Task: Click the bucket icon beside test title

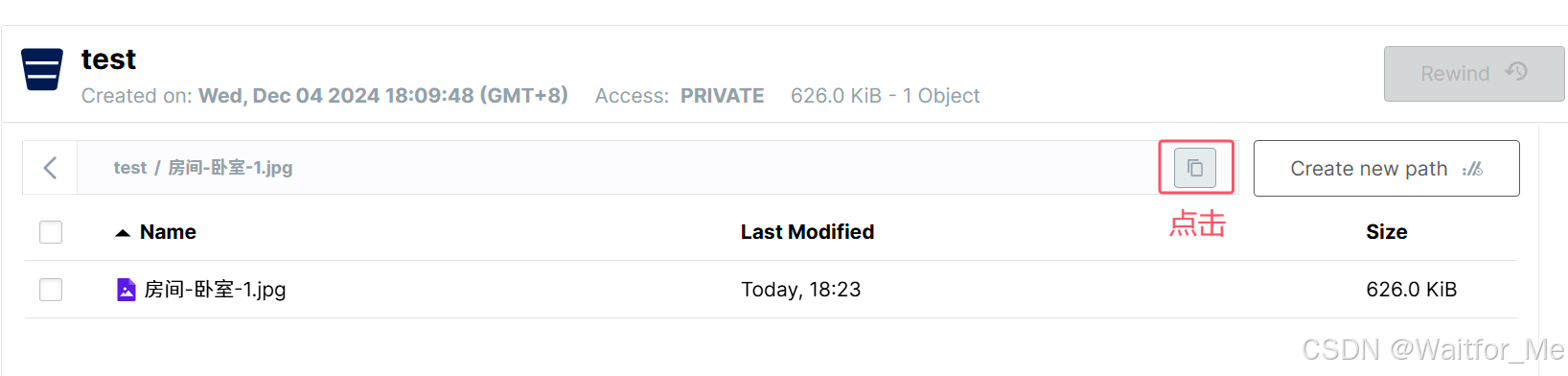Action: pyautogui.click(x=42, y=69)
